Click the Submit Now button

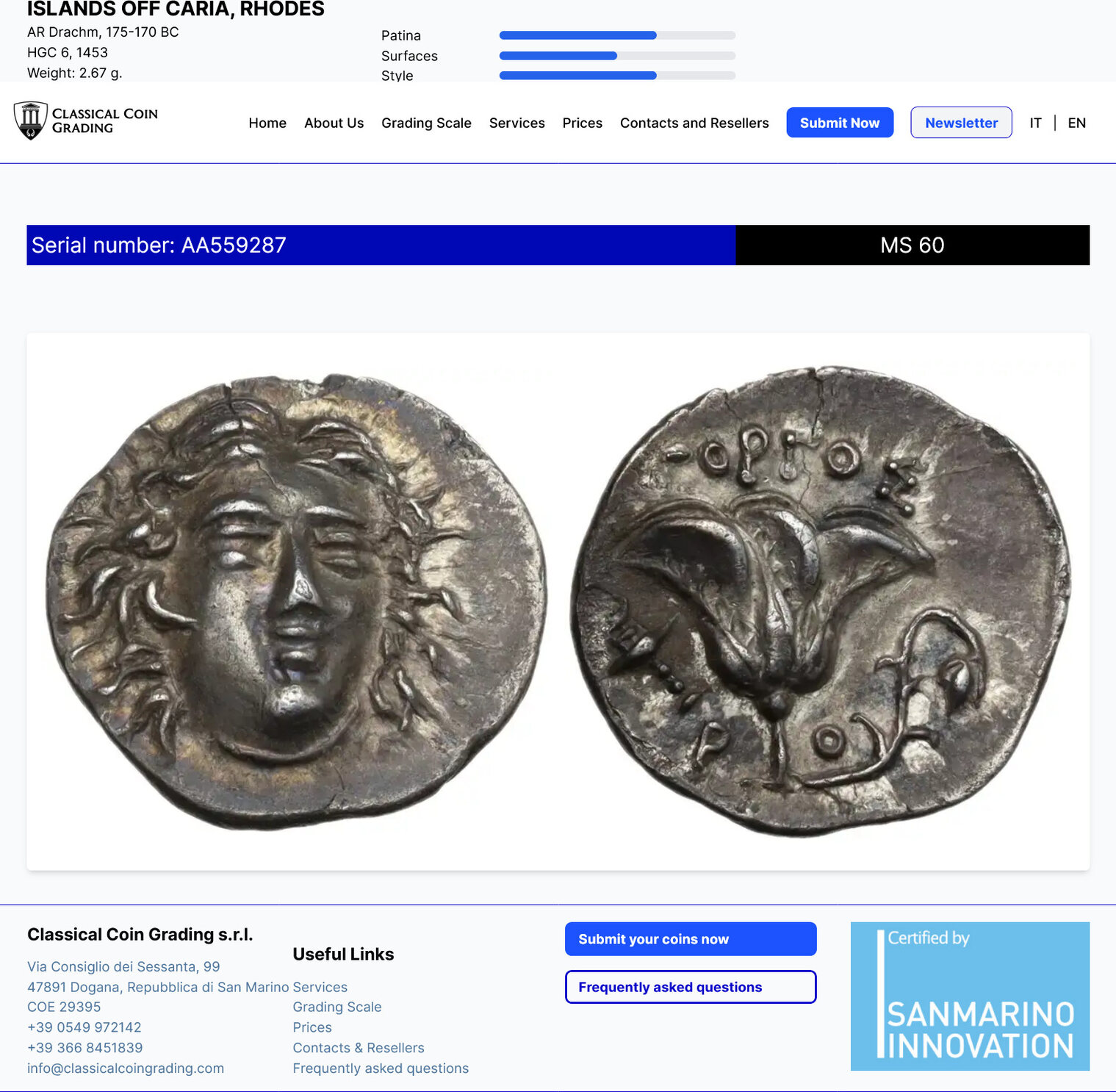click(840, 123)
